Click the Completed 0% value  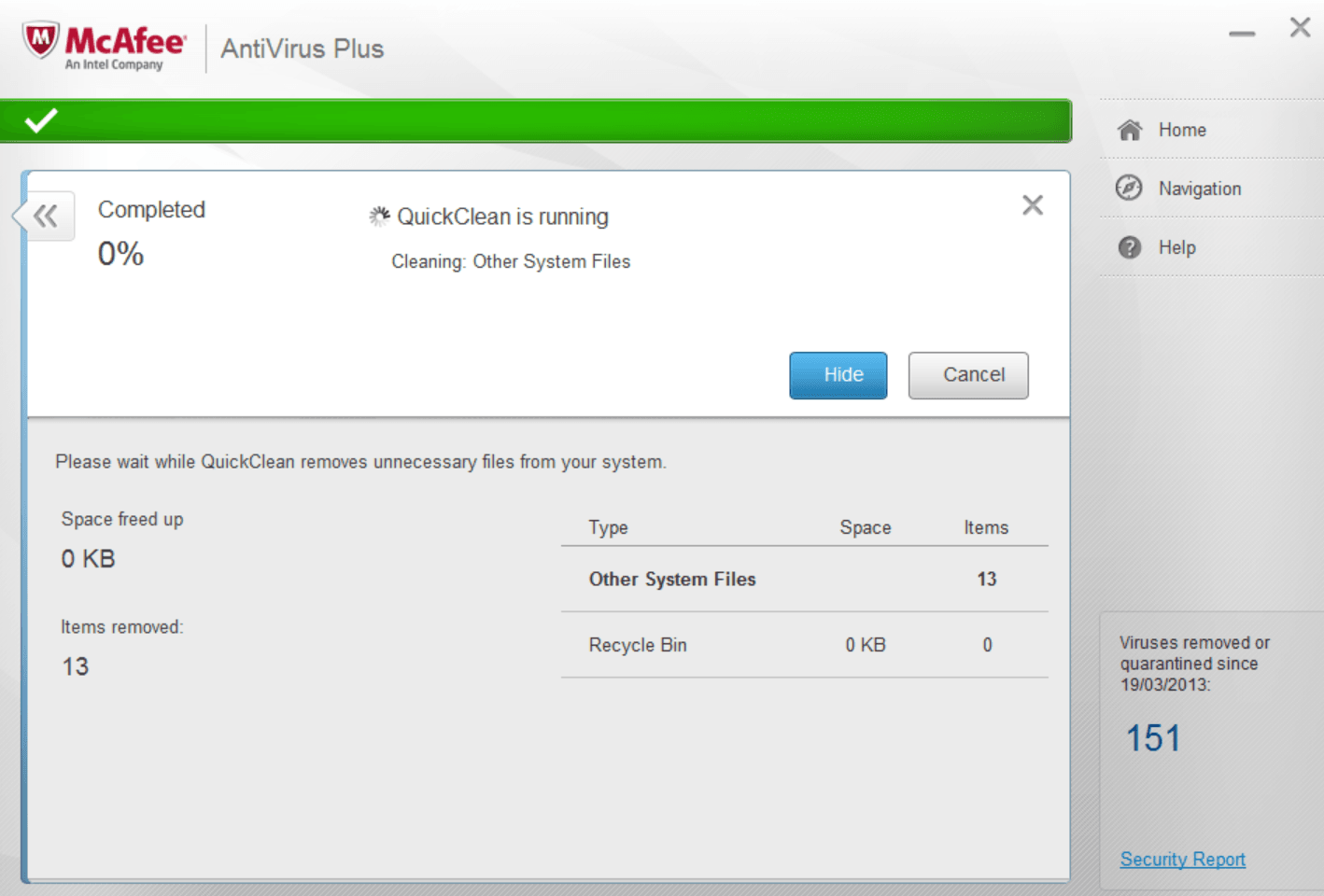pos(121,254)
